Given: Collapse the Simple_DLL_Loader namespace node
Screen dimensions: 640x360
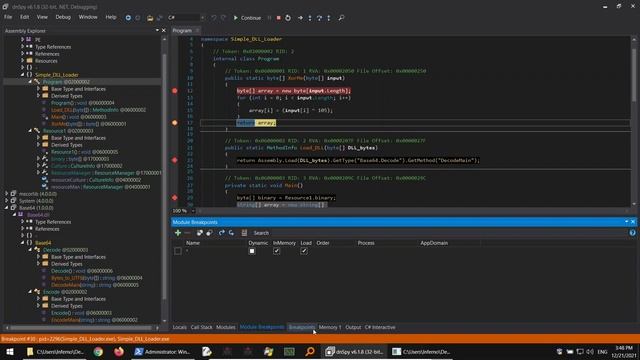Looking at the screenshot, I should click(22, 75).
